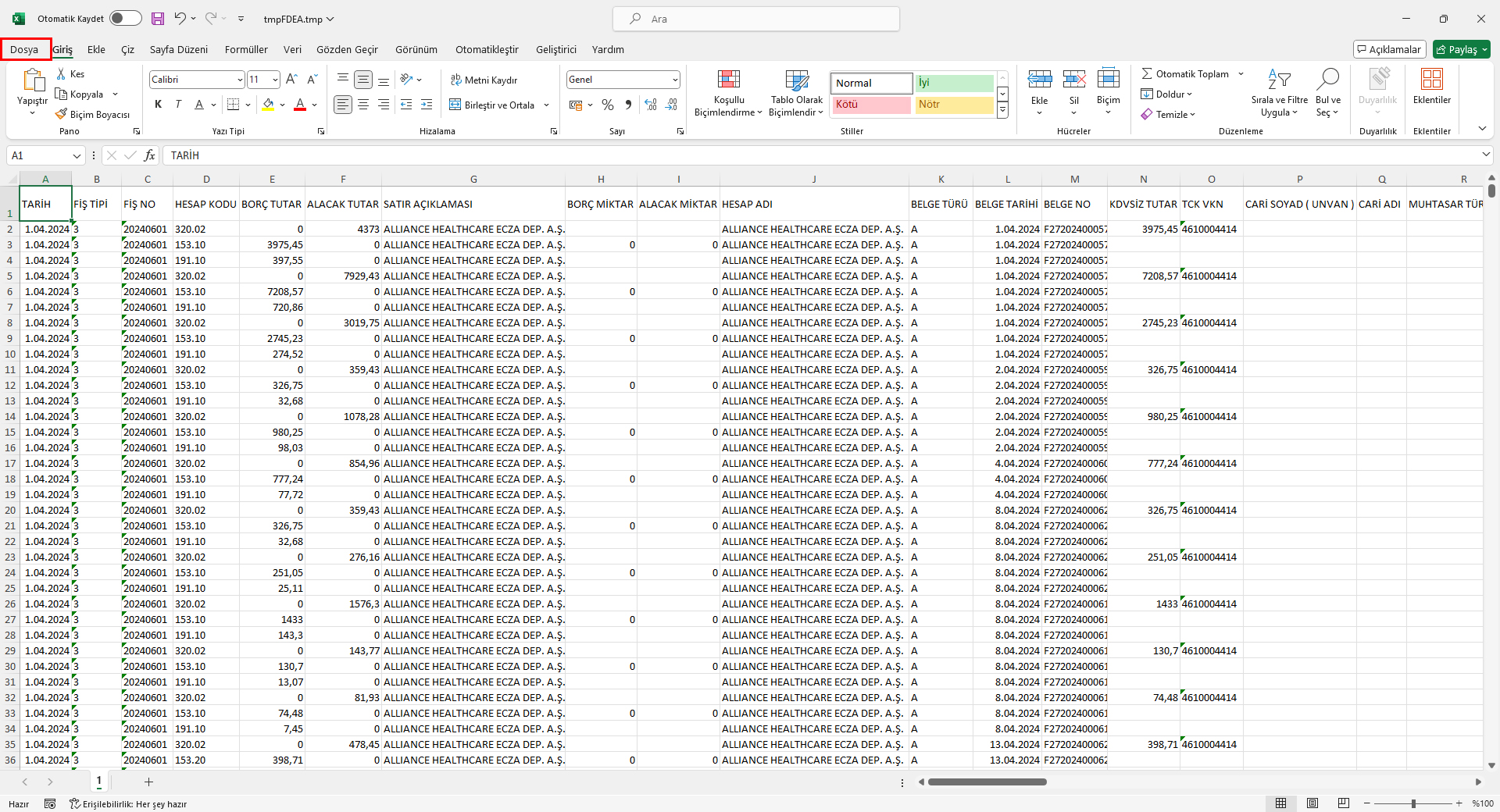Click the Bul ve Seç magnifier icon
The height and width of the screenshot is (812, 1500).
point(1327,79)
